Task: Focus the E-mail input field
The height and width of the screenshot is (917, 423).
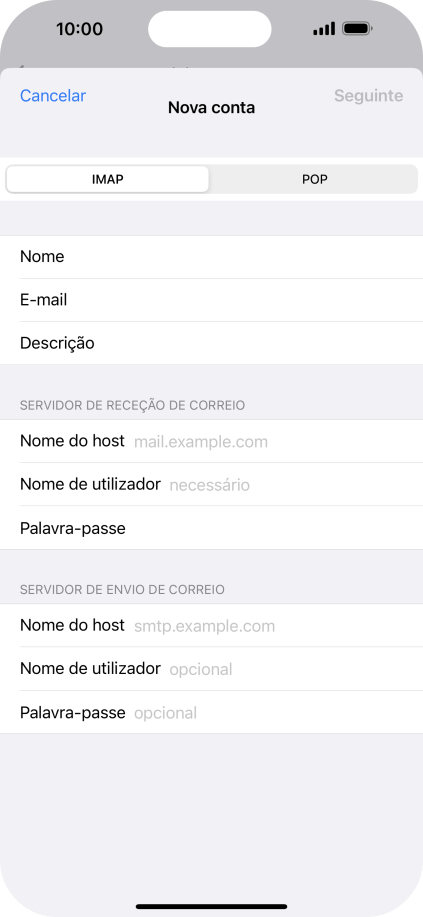Action: pos(211,300)
